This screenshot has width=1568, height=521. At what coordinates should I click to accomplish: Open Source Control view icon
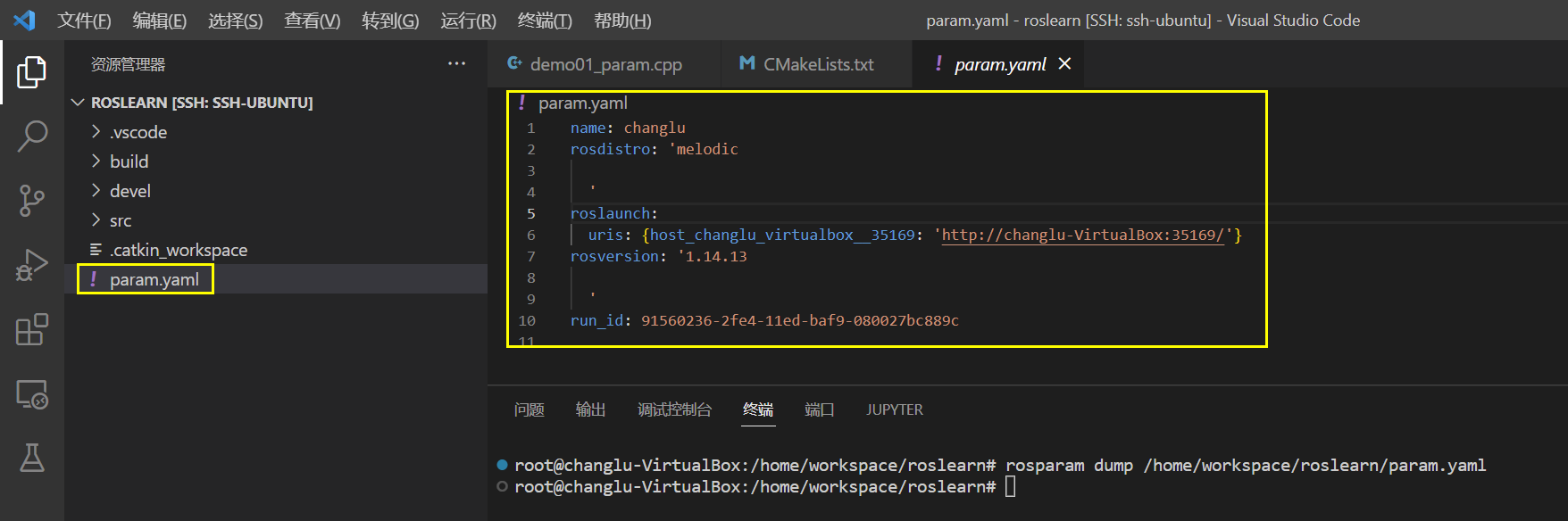pyautogui.click(x=32, y=201)
